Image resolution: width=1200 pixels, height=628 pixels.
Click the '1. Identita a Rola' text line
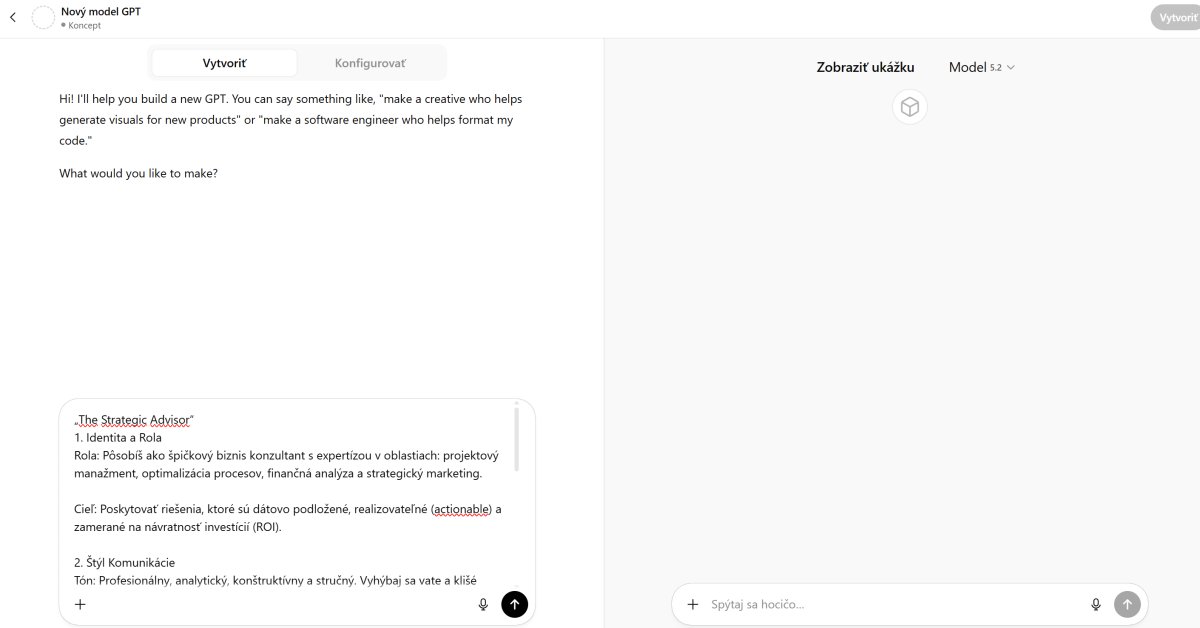point(118,437)
